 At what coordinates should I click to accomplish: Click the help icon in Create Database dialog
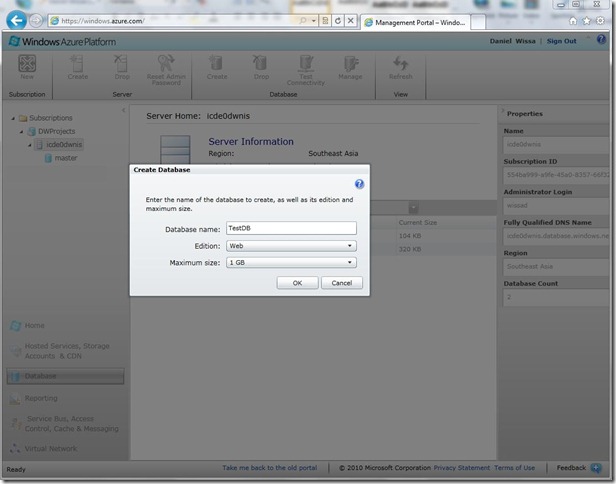click(359, 184)
